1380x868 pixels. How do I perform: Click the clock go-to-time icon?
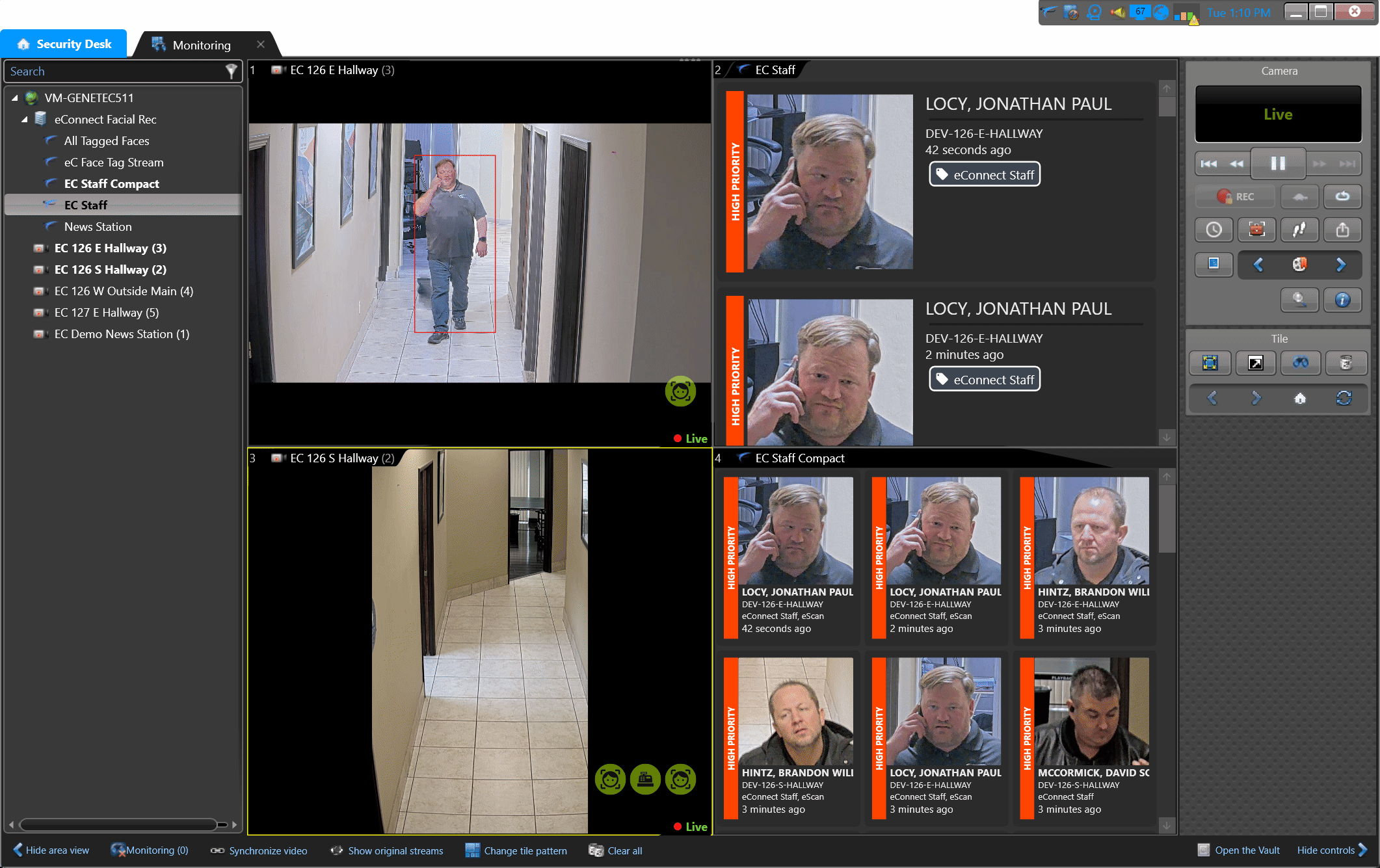[1214, 230]
